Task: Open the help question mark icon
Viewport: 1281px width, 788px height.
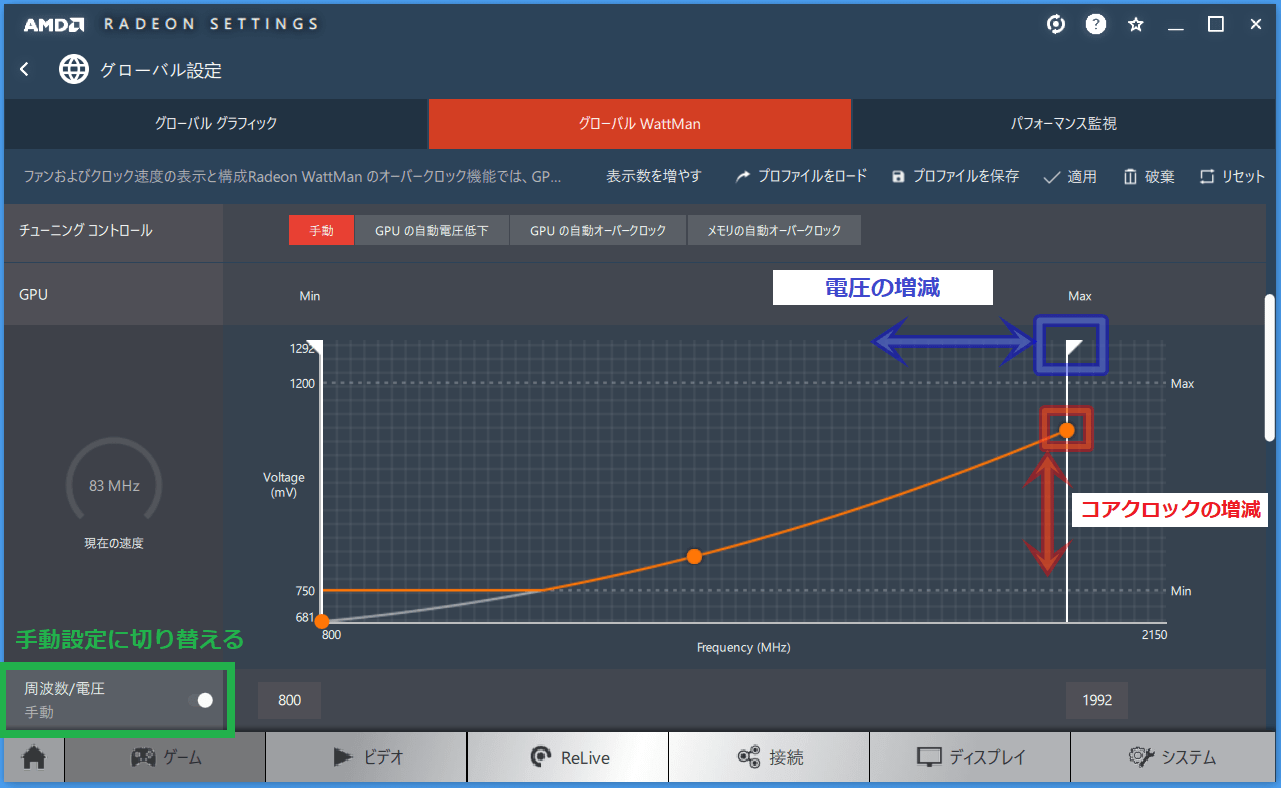Action: pyautogui.click(x=1096, y=24)
